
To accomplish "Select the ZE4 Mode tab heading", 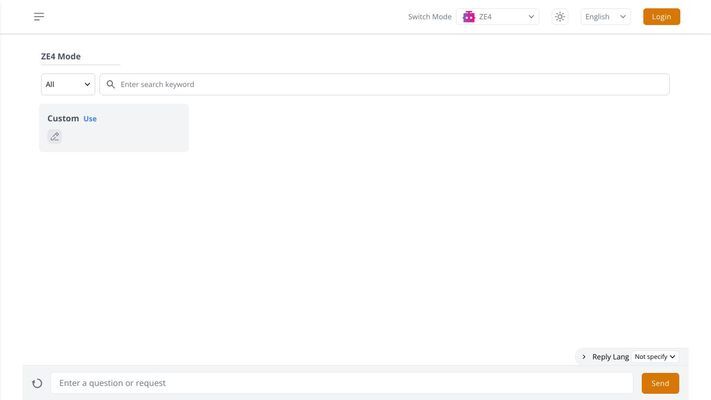I will [61, 56].
